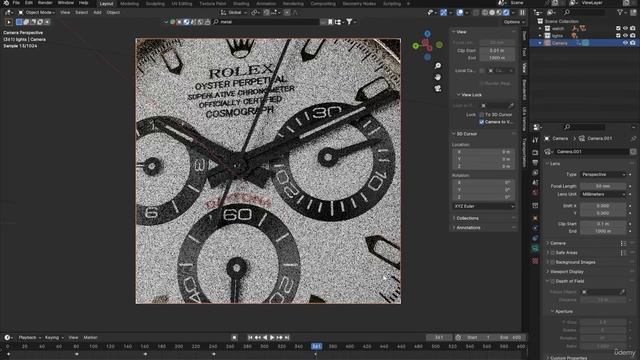Open Output properties tab
Screen dimensions: 640x360
click(x=535, y=163)
